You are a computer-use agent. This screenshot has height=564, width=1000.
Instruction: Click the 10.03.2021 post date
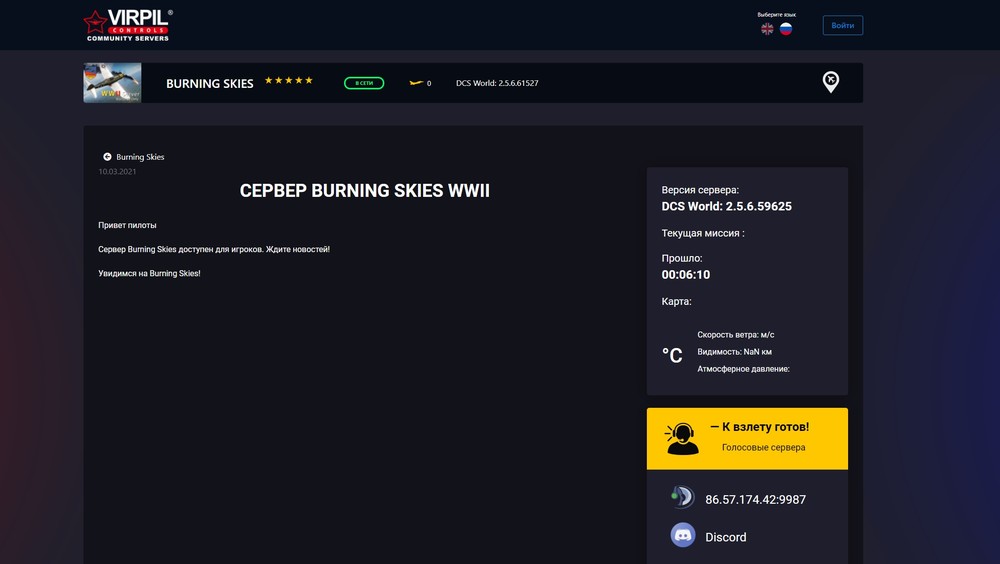[x=117, y=172]
